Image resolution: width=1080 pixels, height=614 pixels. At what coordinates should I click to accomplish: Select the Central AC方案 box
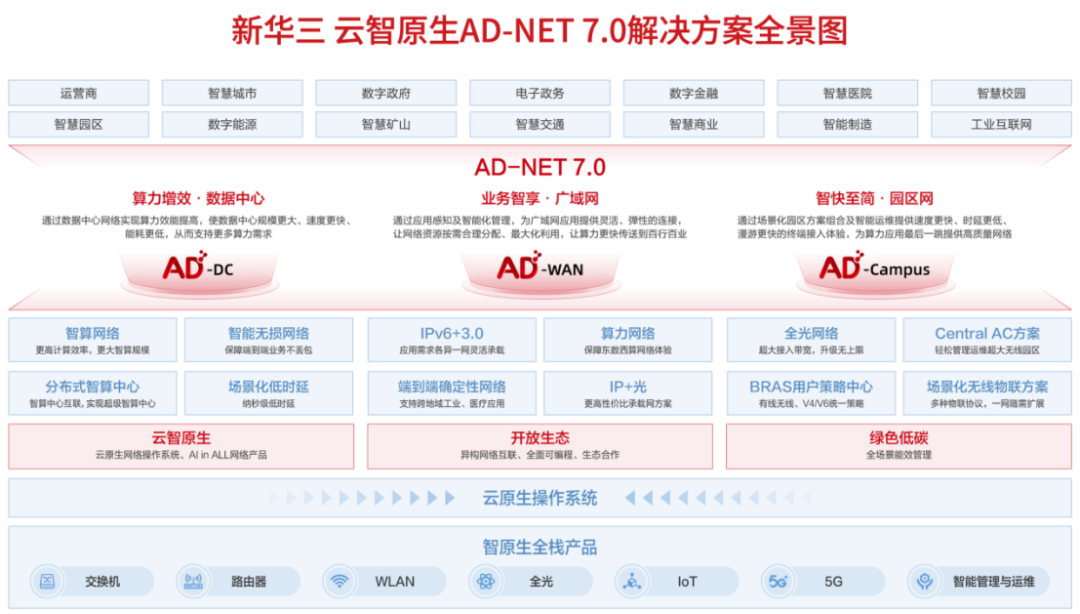(x=987, y=340)
